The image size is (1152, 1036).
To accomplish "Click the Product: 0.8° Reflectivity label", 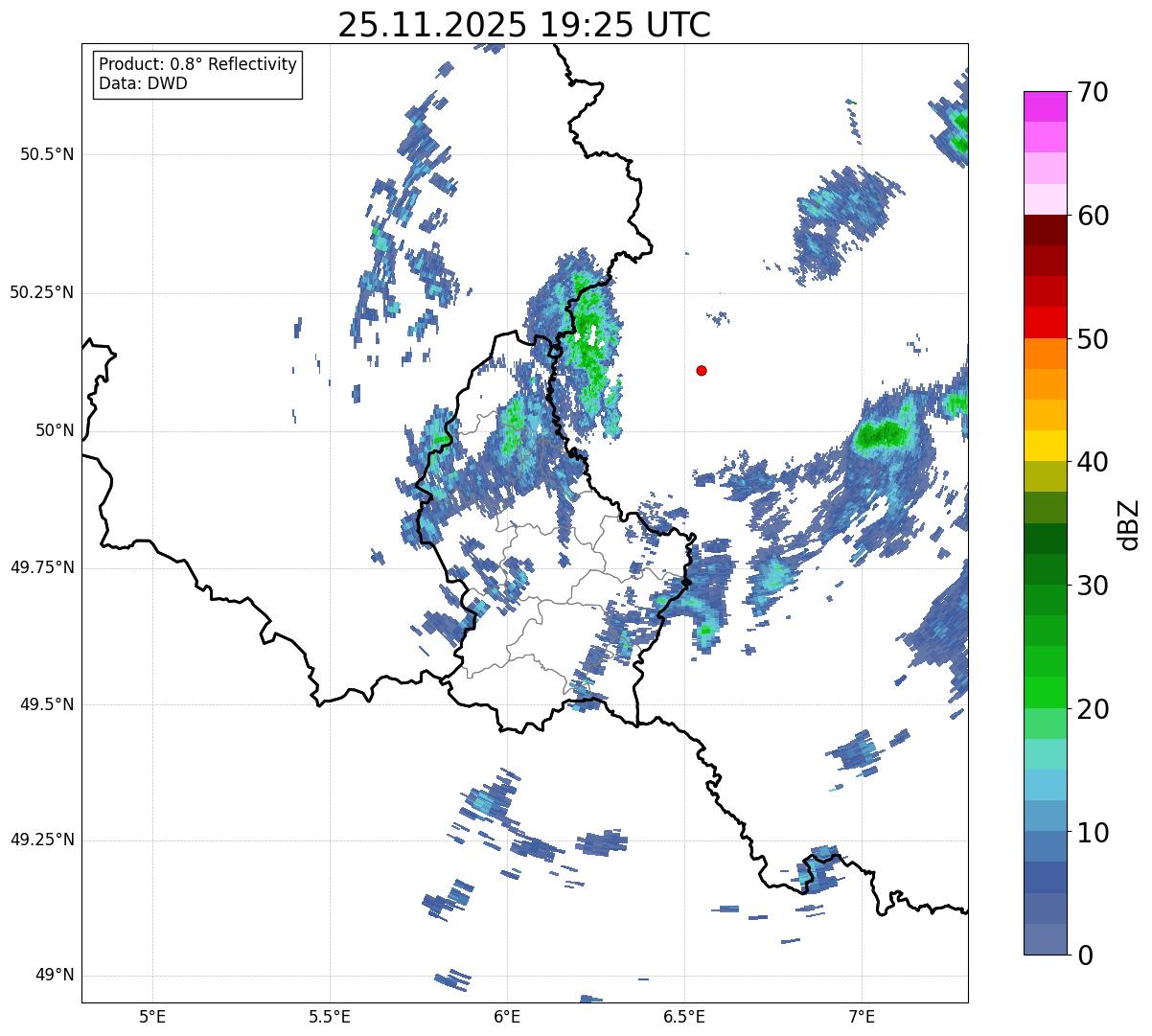I will pos(198,64).
